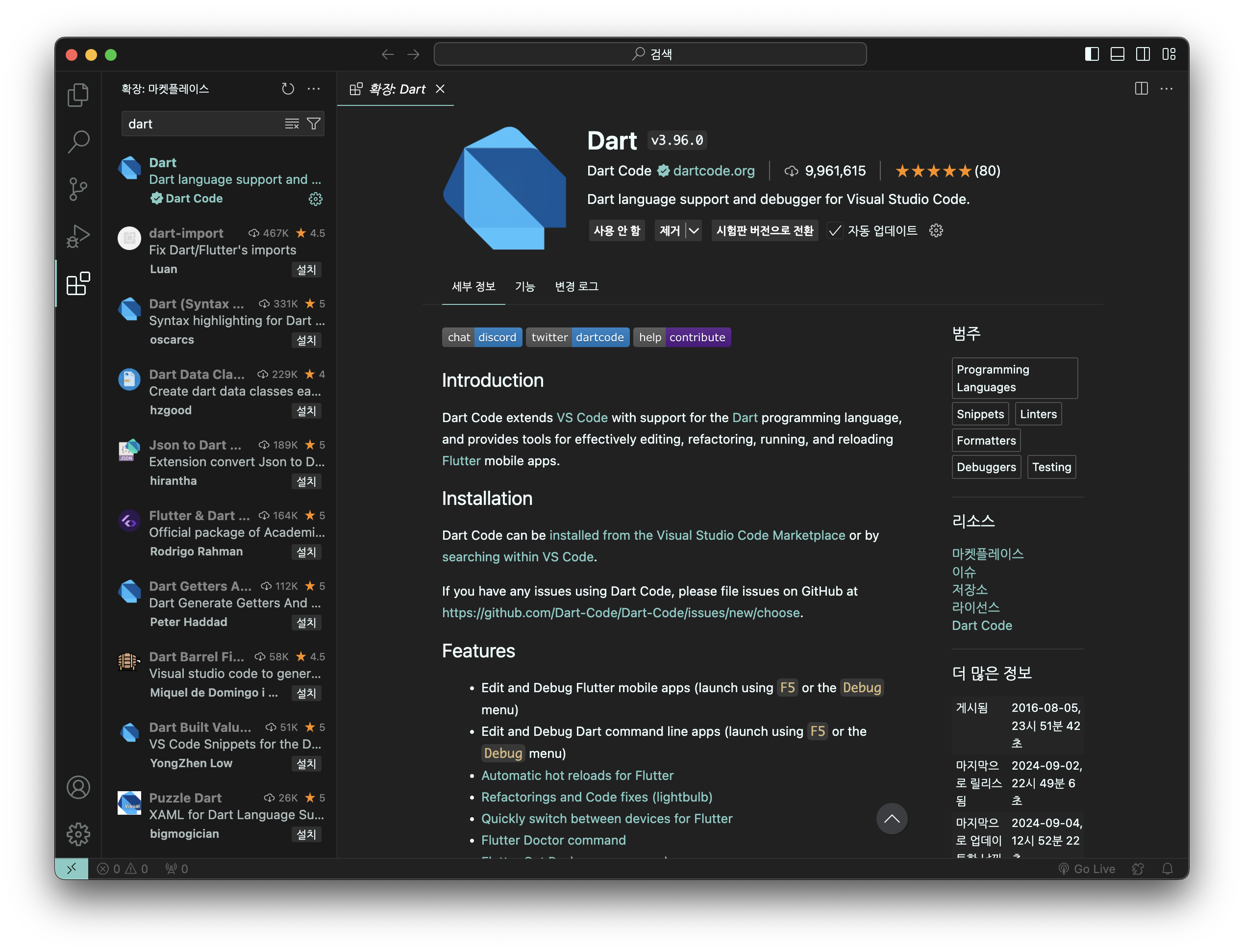Install the dart-import extension

(x=306, y=270)
